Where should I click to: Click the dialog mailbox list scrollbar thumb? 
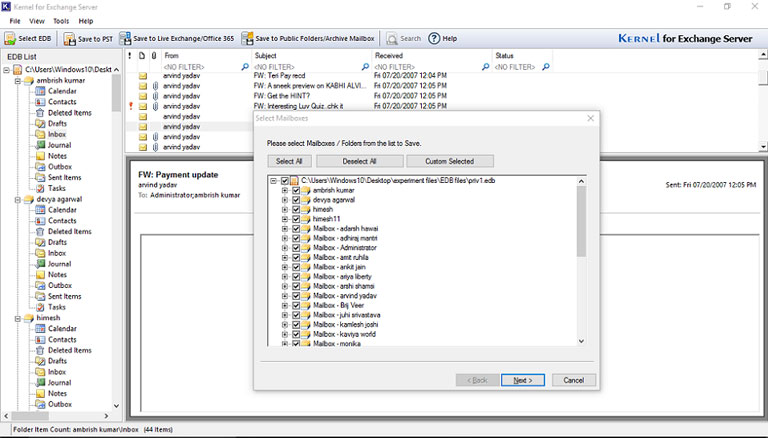point(581,221)
